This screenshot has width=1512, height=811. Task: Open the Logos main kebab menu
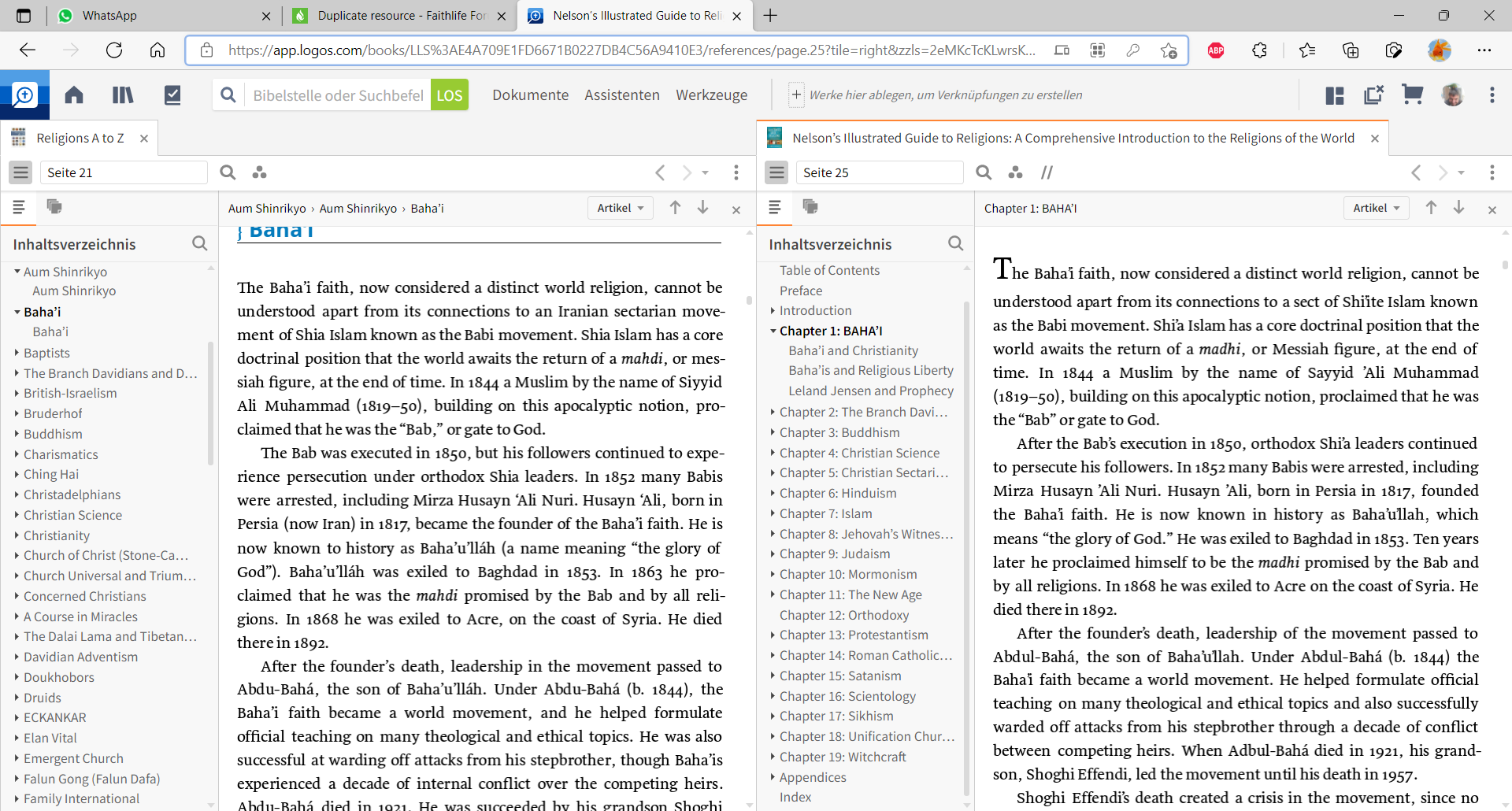(x=1492, y=95)
